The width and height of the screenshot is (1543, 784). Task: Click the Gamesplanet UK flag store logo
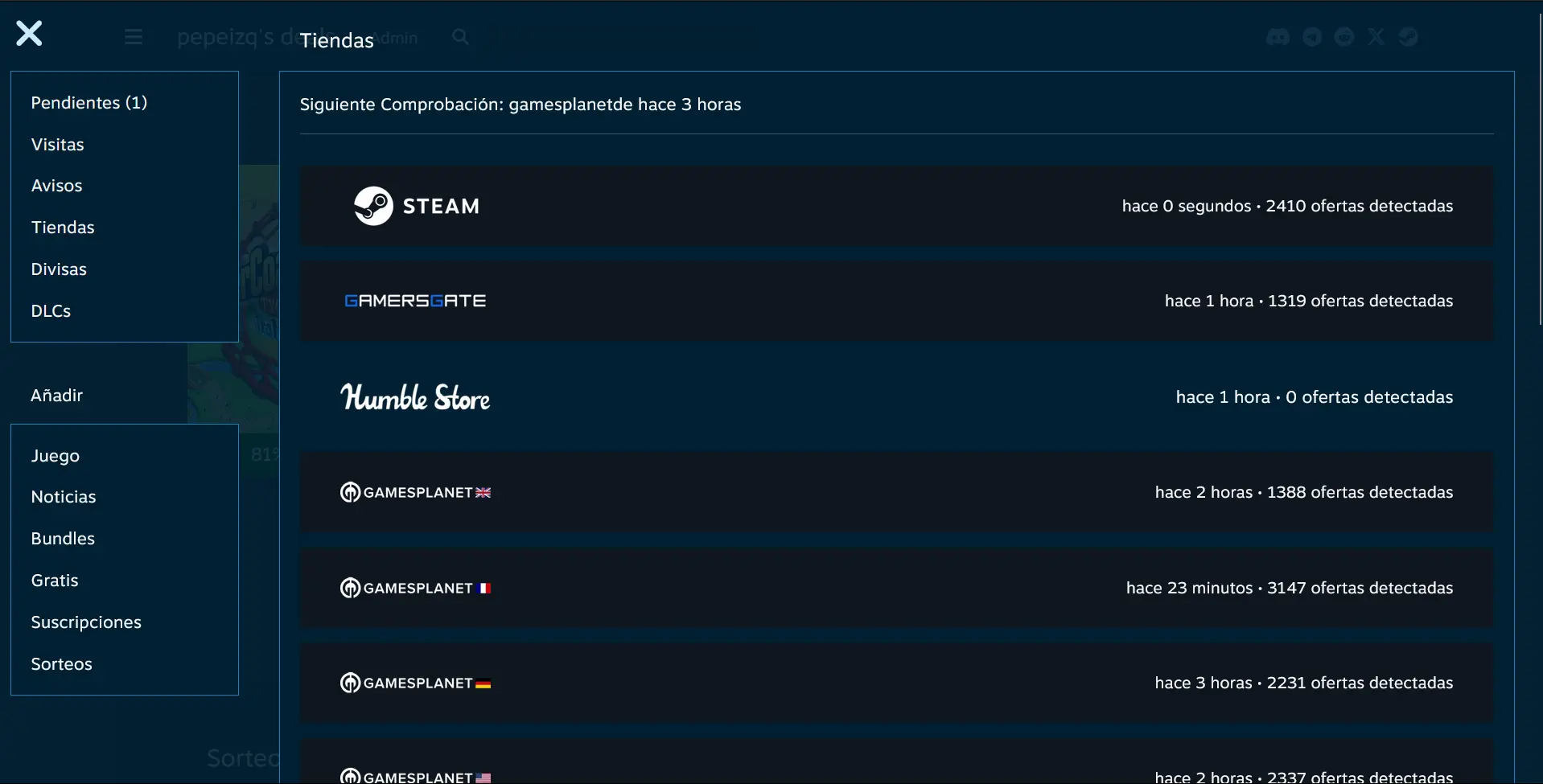tap(415, 492)
